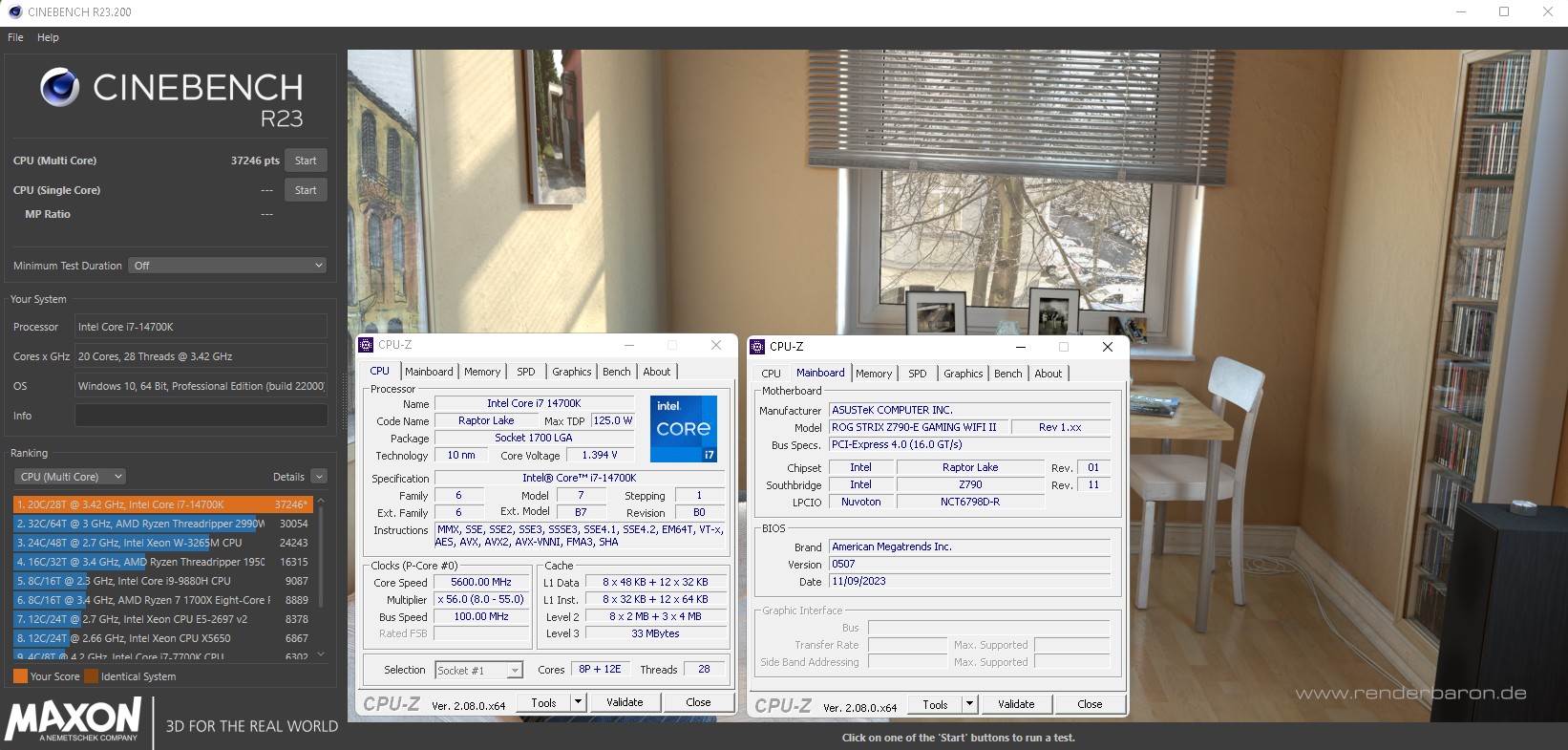Open the File menu
The height and width of the screenshot is (750, 1568).
click(x=15, y=37)
